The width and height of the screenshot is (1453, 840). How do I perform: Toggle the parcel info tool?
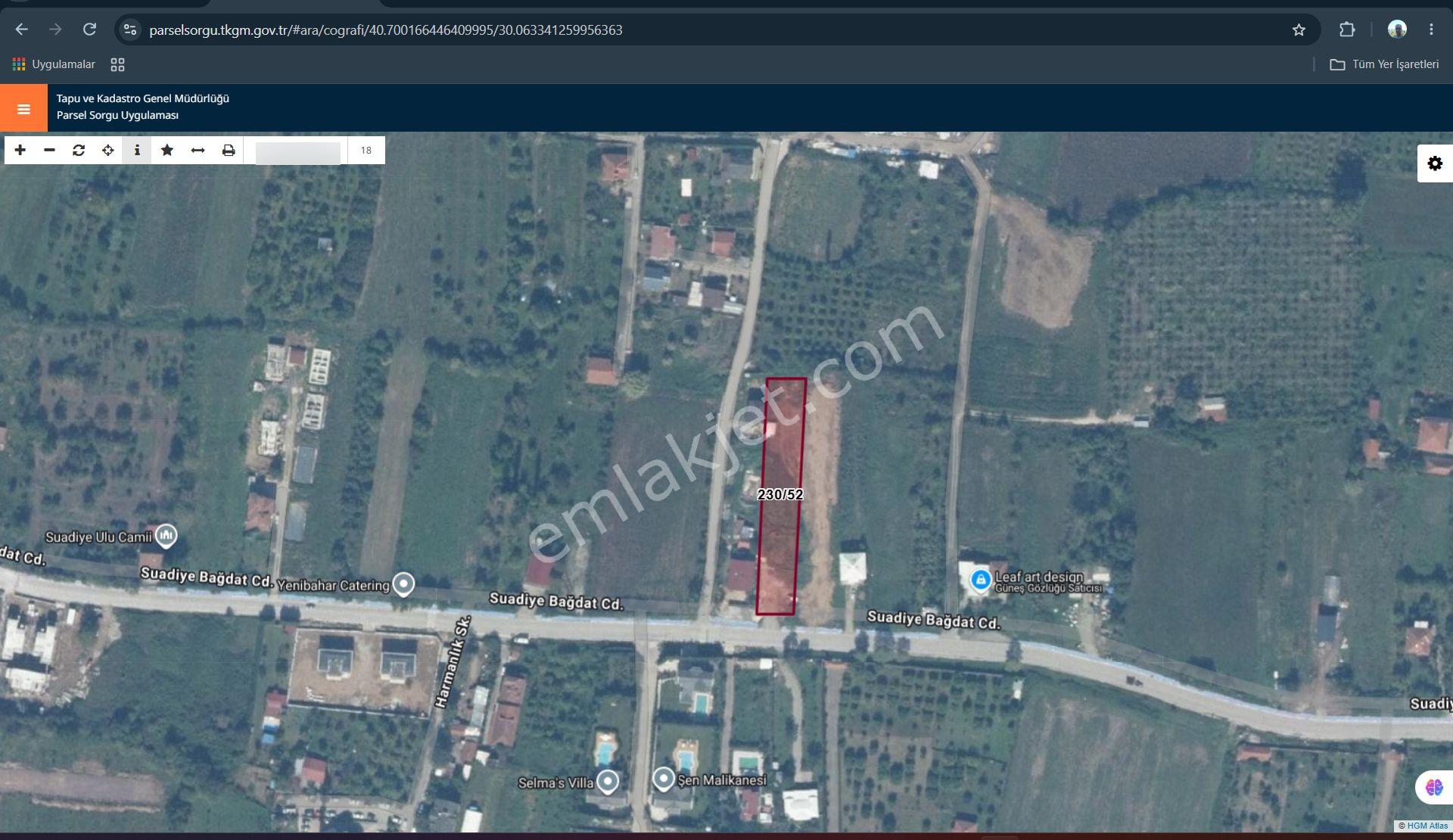137,151
